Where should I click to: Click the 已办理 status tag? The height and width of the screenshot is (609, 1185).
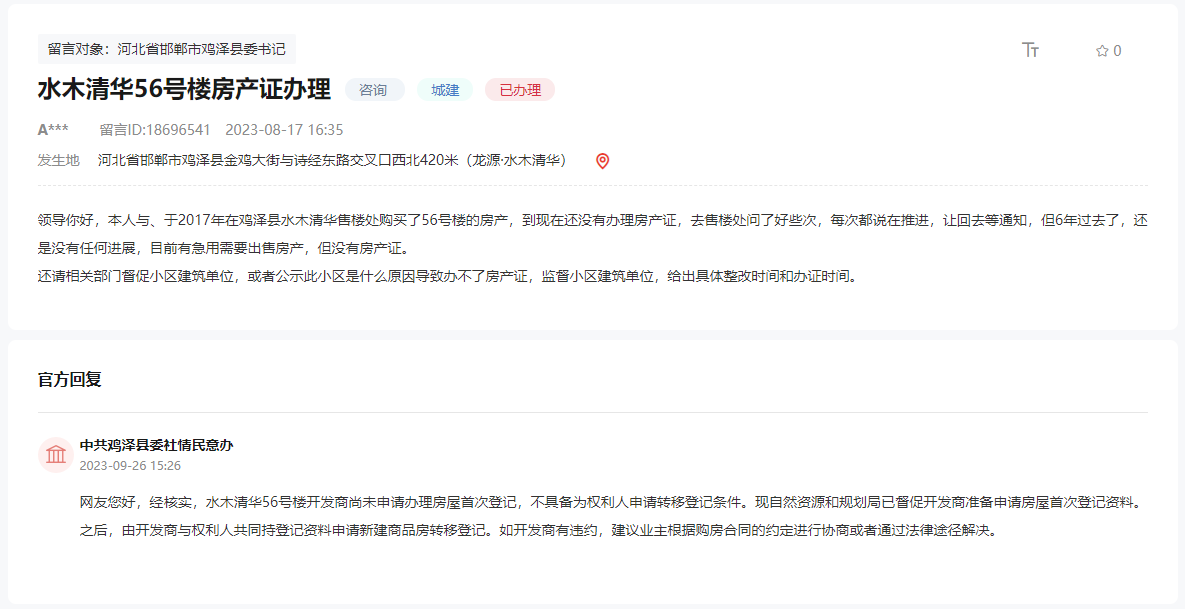(520, 90)
